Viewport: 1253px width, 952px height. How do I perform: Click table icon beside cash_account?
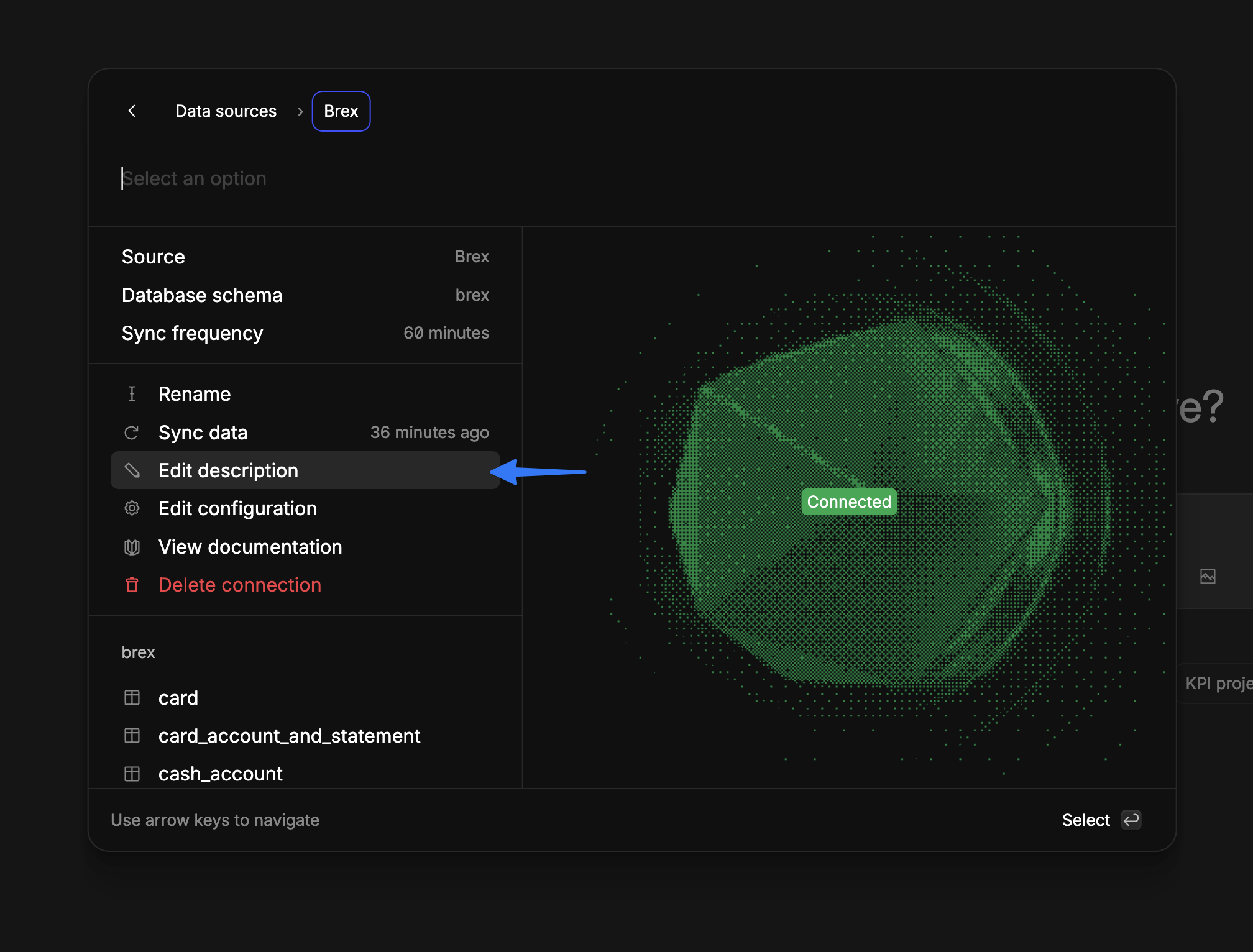pos(132,774)
